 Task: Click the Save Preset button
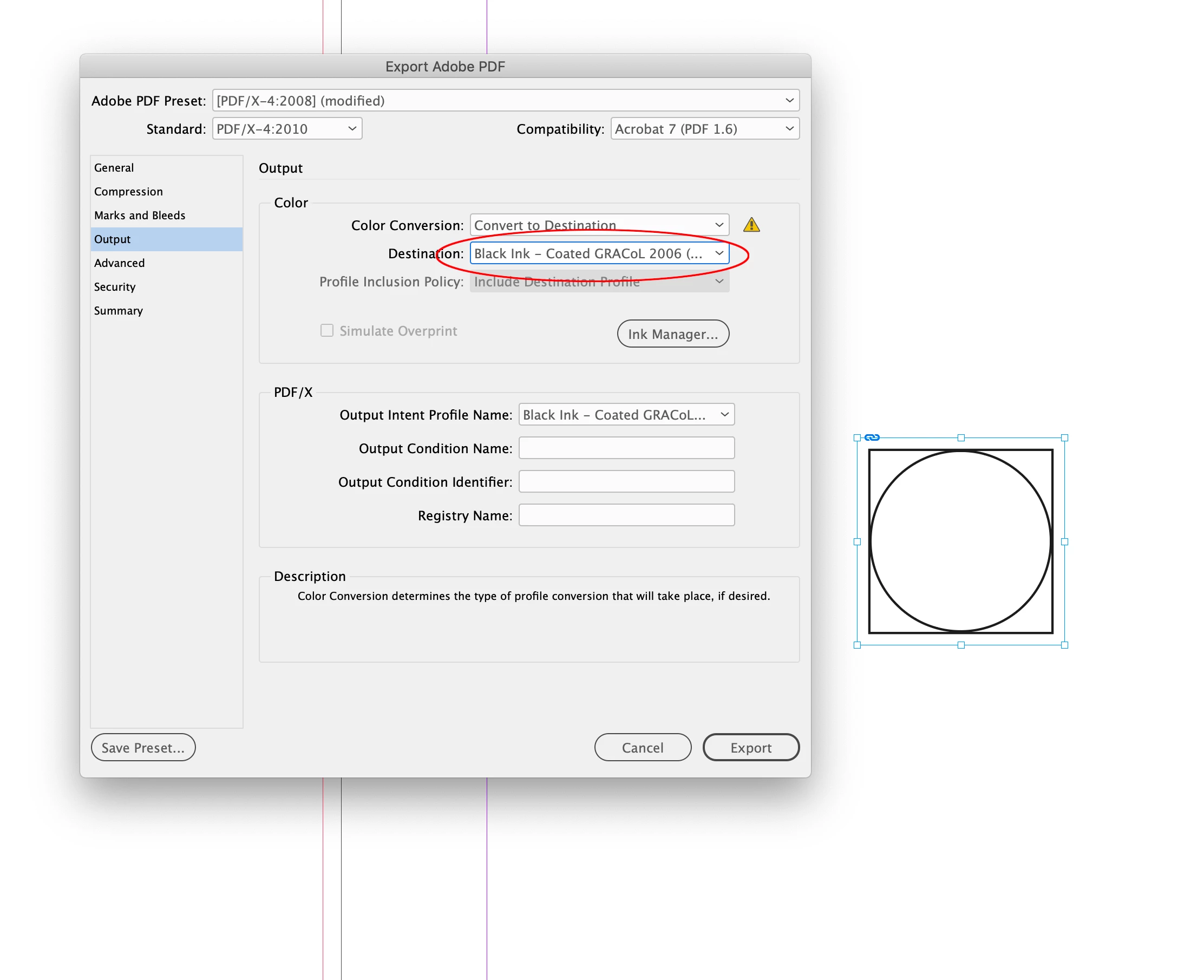(x=143, y=747)
